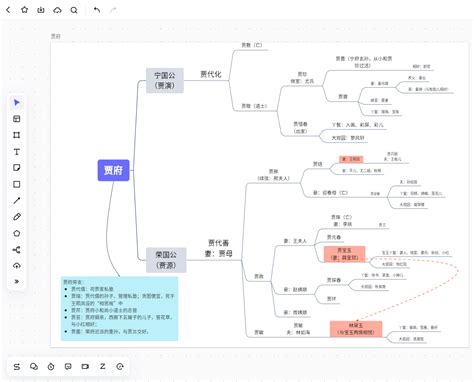Click the Z icon in bottom toolbar
Viewport: 474px width, 382px height.
coord(103,366)
